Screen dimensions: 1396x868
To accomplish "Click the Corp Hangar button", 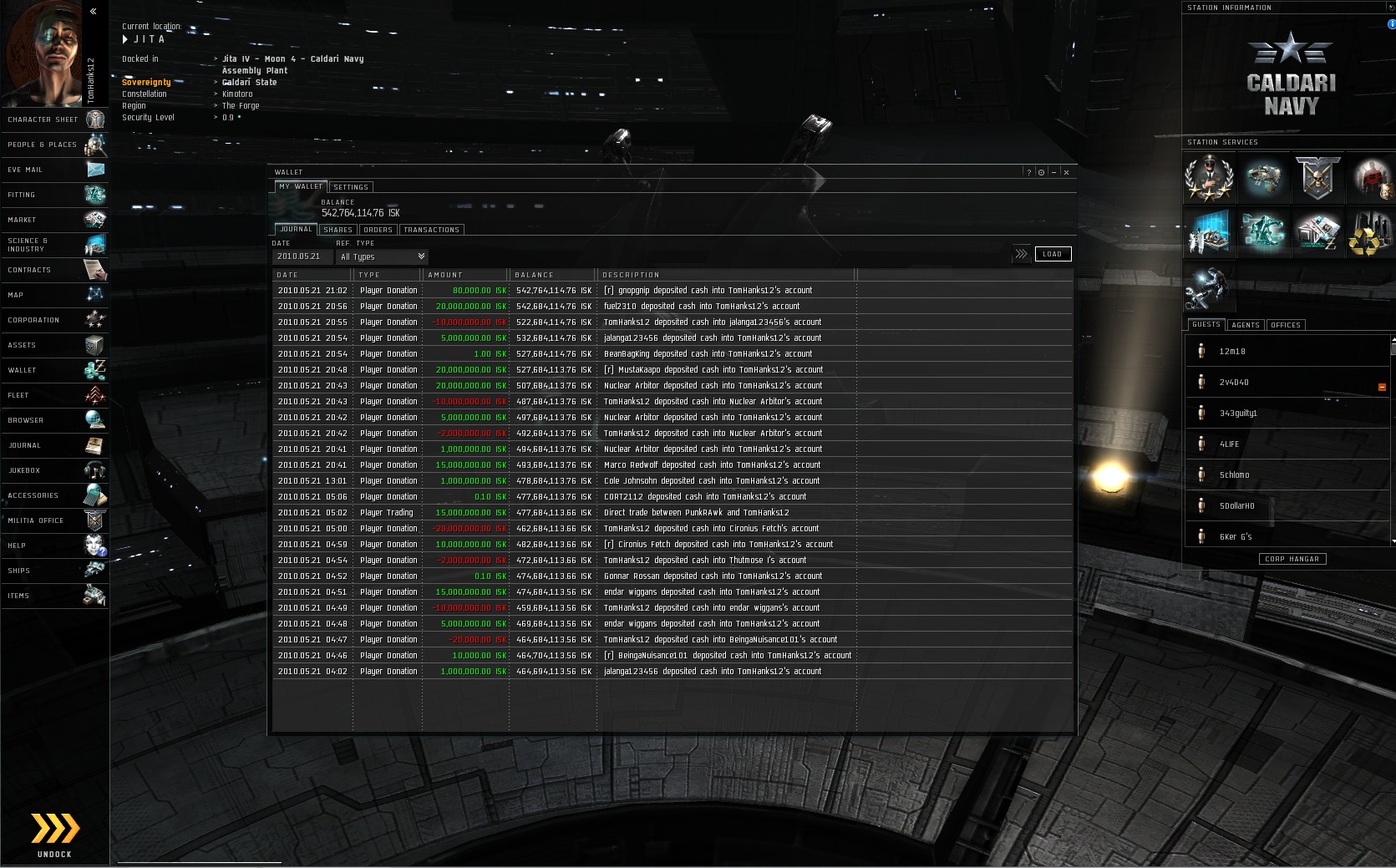I will click(x=1292, y=559).
